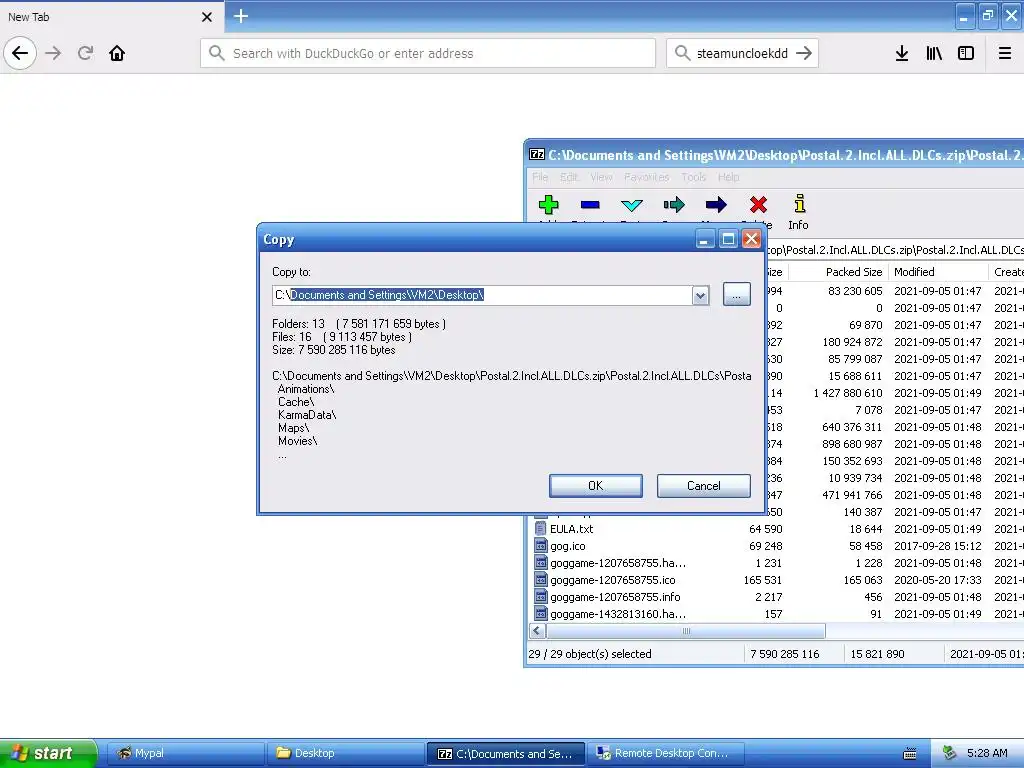Click the '29 / 29 object(s) selected' status text
This screenshot has width=1024, height=768.
point(590,654)
